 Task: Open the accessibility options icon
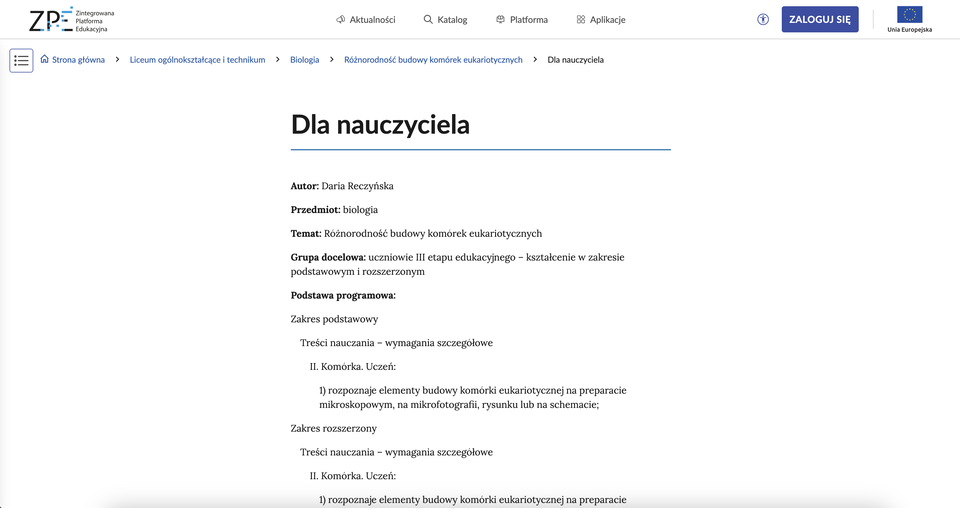(763, 19)
